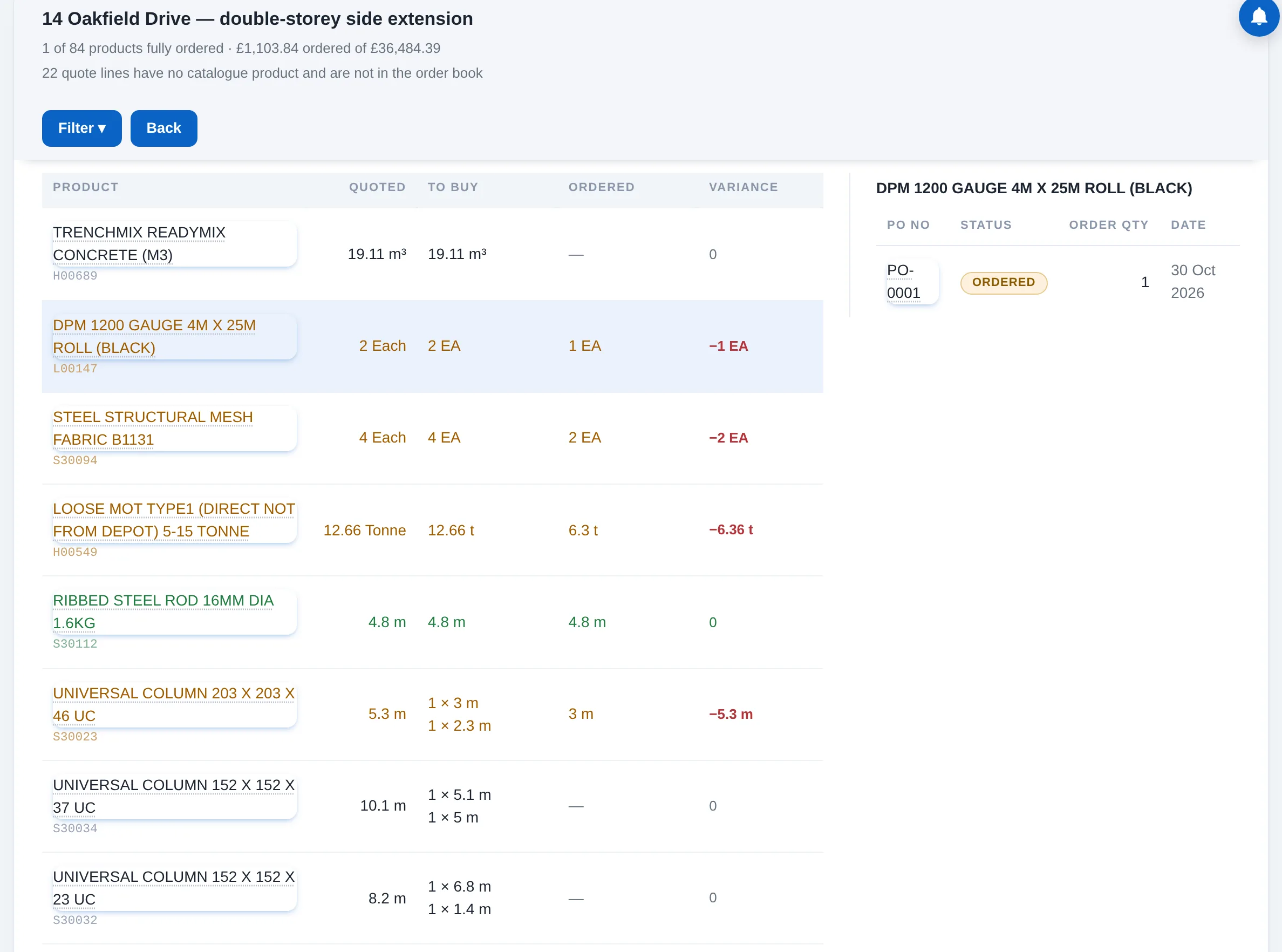Click the 12.66 Tonne quoted value
Viewport: 1282px width, 952px height.
[364, 530]
